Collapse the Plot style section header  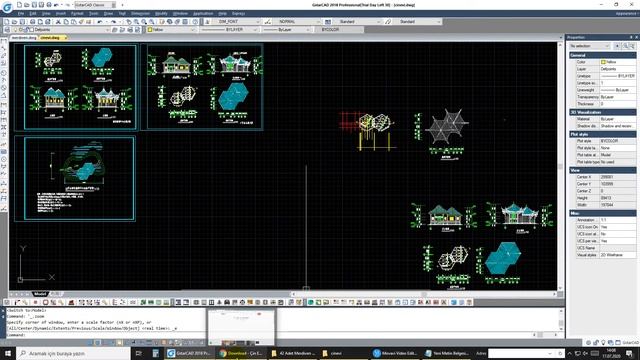(x=602, y=134)
